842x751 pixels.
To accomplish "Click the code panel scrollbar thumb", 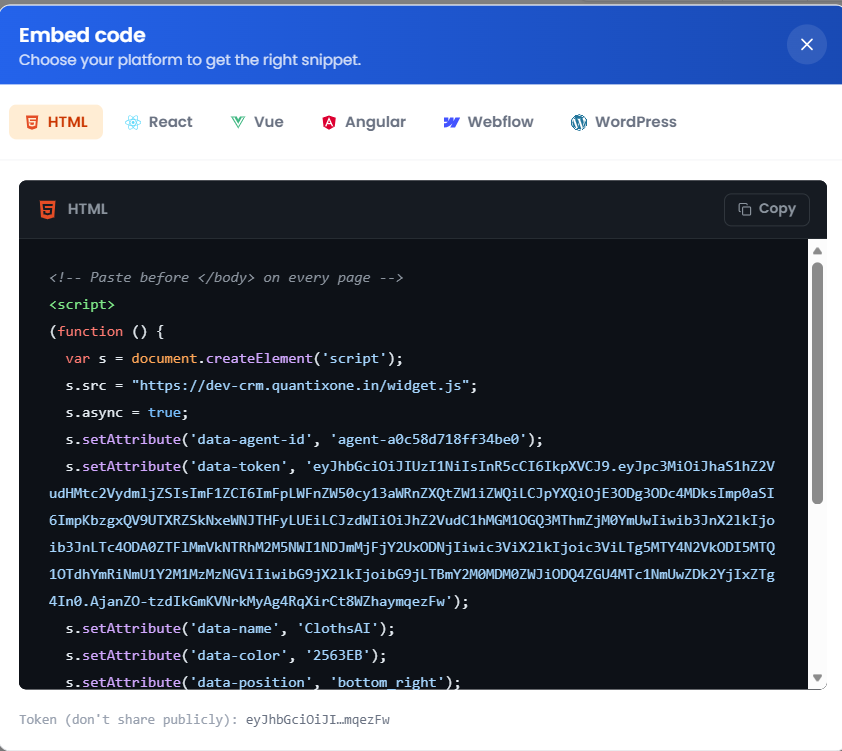I will [817, 383].
